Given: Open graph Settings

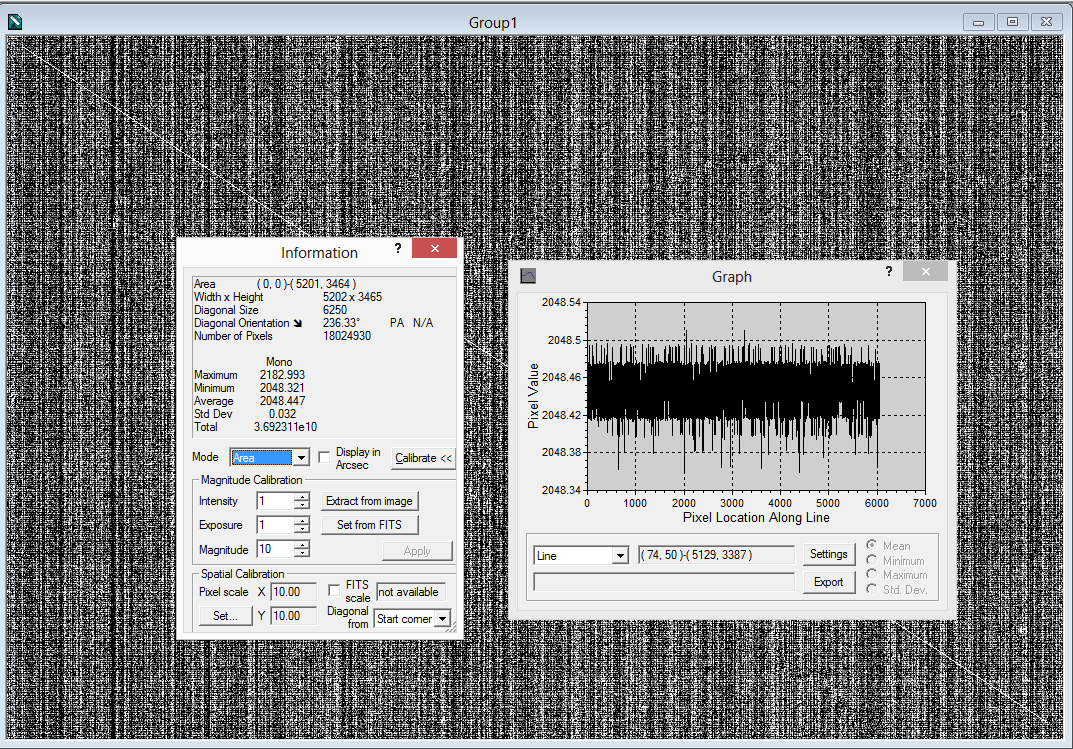Looking at the screenshot, I should pos(828,554).
